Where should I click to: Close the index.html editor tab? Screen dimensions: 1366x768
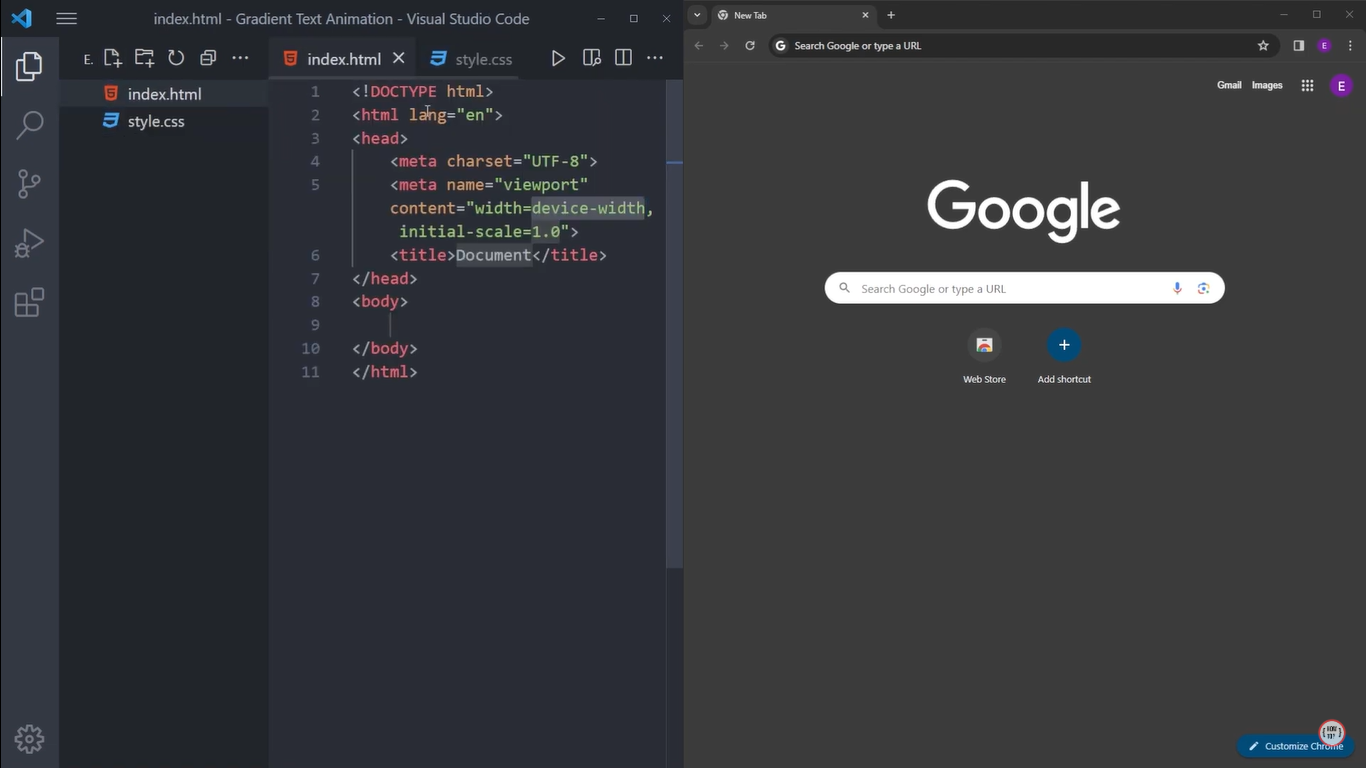398,58
